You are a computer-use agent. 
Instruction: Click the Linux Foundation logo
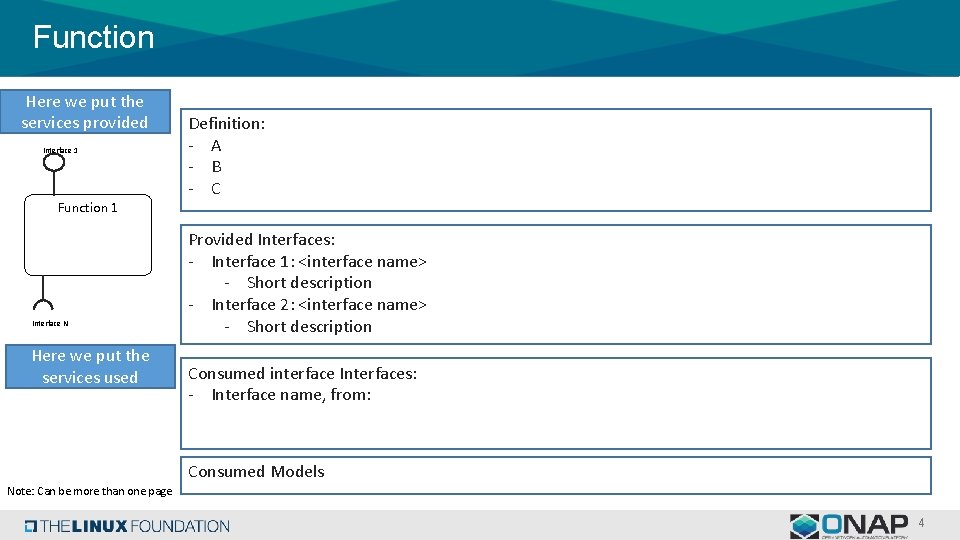click(x=127, y=526)
